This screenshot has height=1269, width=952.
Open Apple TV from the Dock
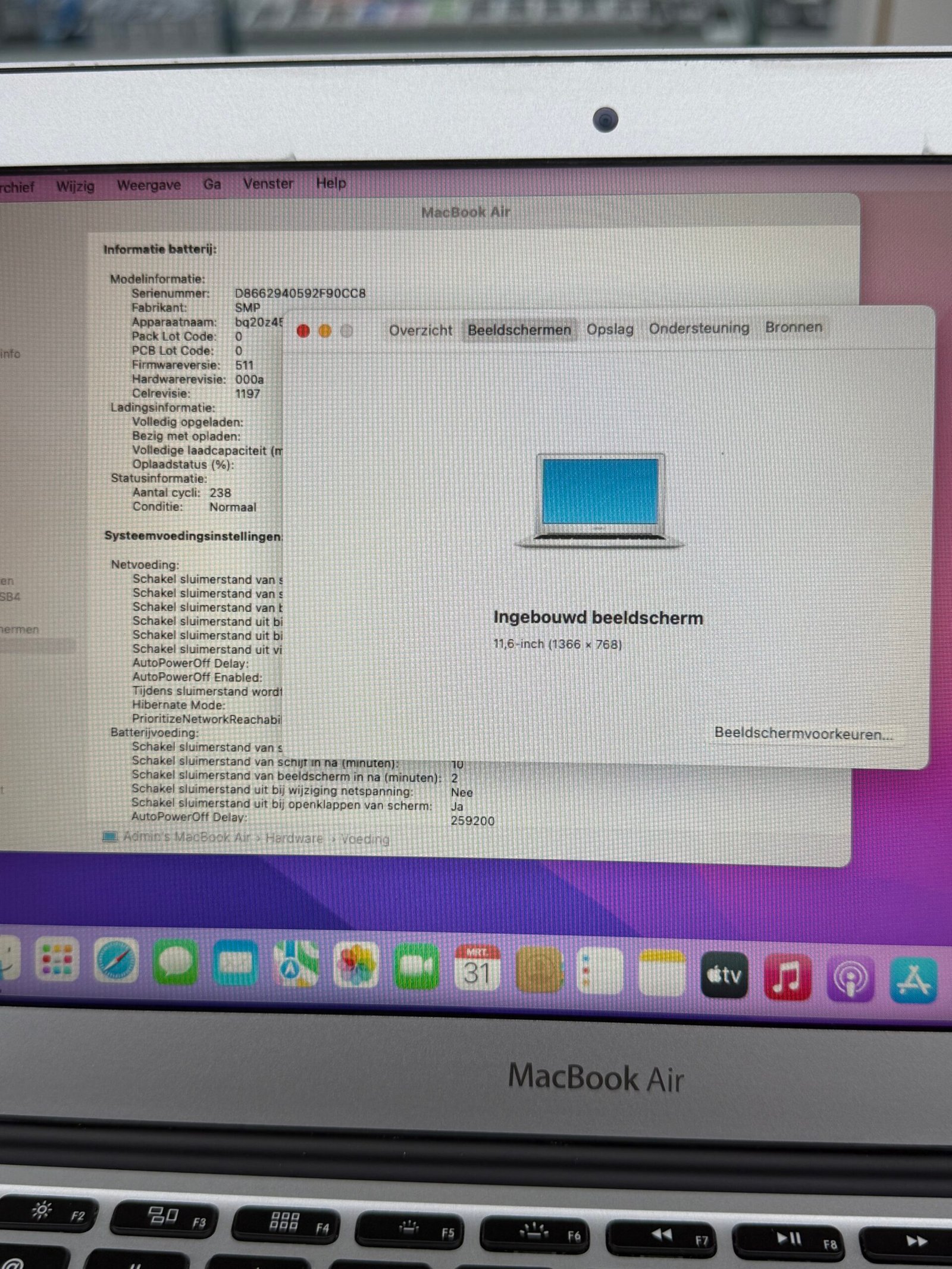724,975
